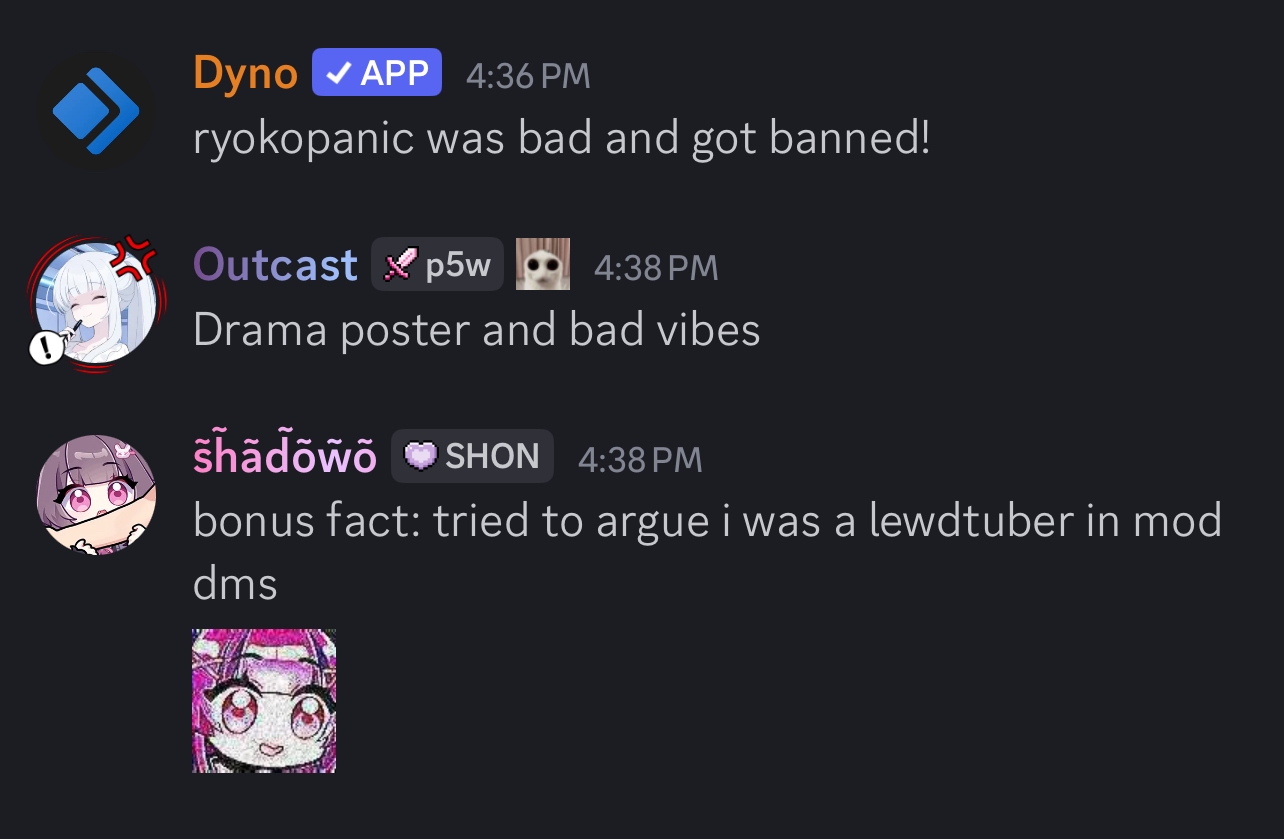Click the Dyno username
Screen dimensions: 1284x839
(x=246, y=73)
